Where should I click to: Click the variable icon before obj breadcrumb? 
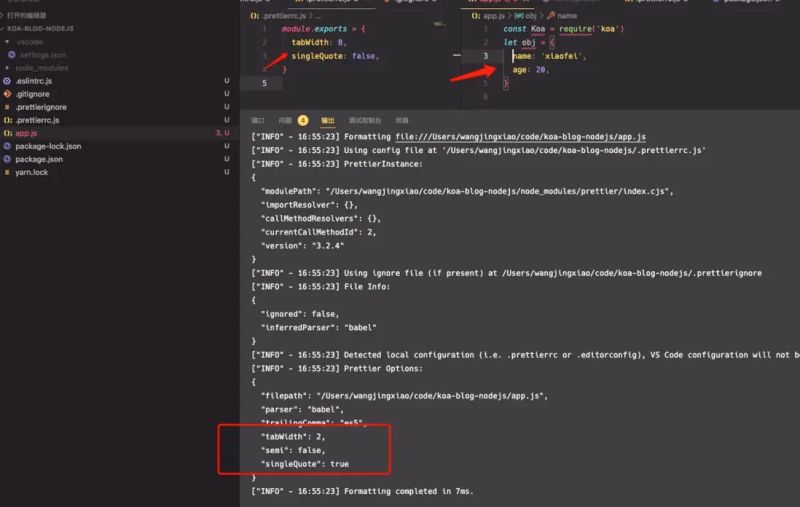tap(519, 16)
